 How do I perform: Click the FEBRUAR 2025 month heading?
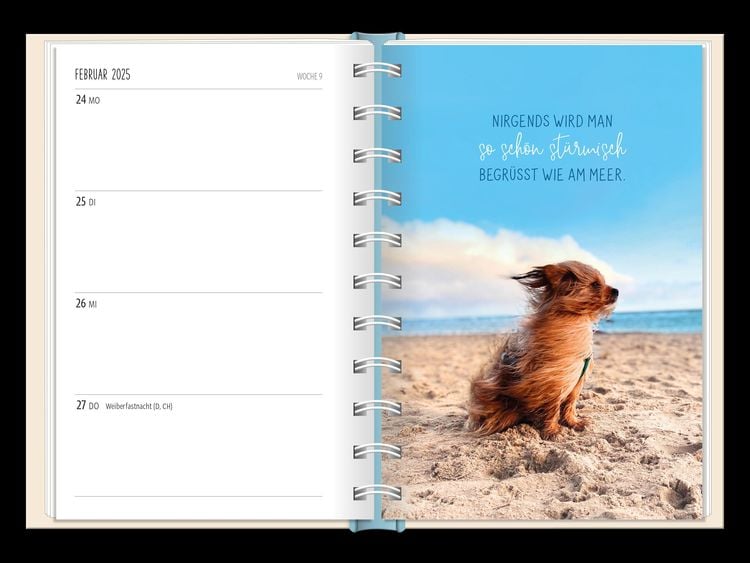pos(102,75)
